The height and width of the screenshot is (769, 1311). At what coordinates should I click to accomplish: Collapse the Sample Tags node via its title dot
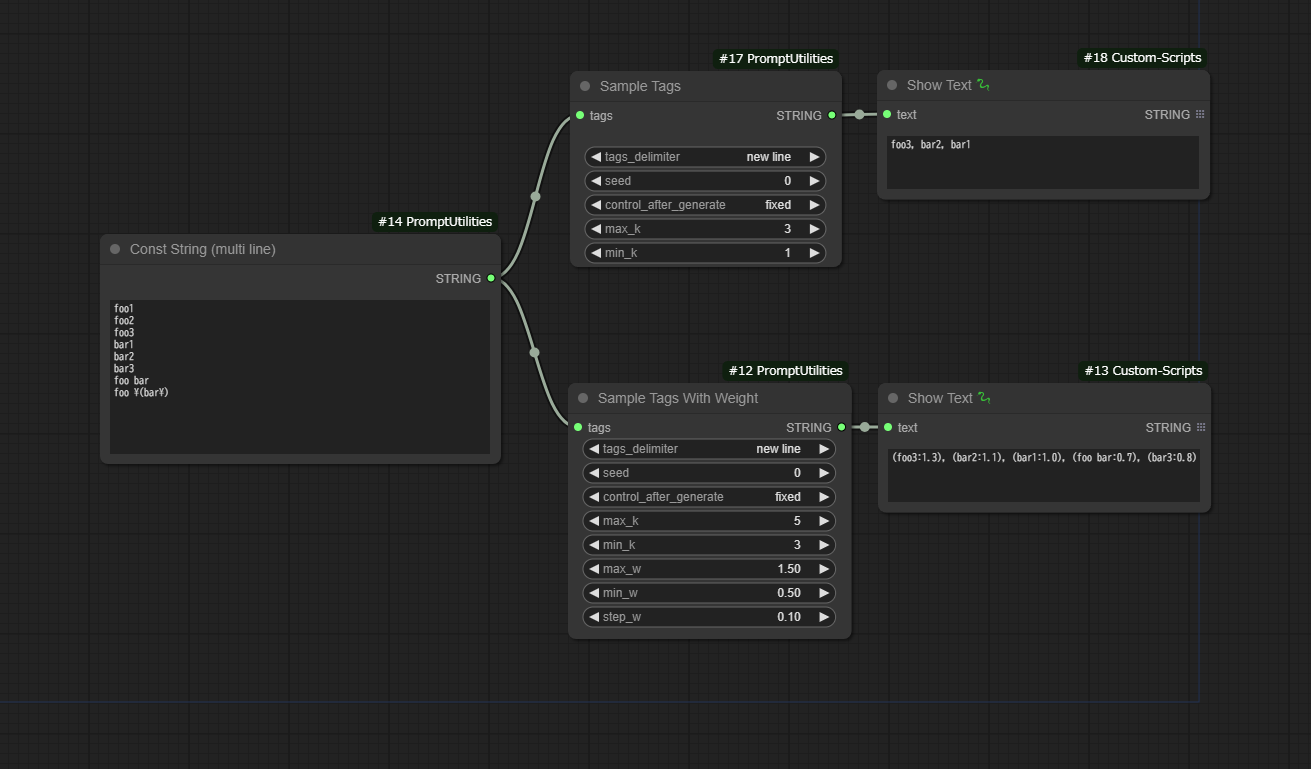[x=585, y=86]
